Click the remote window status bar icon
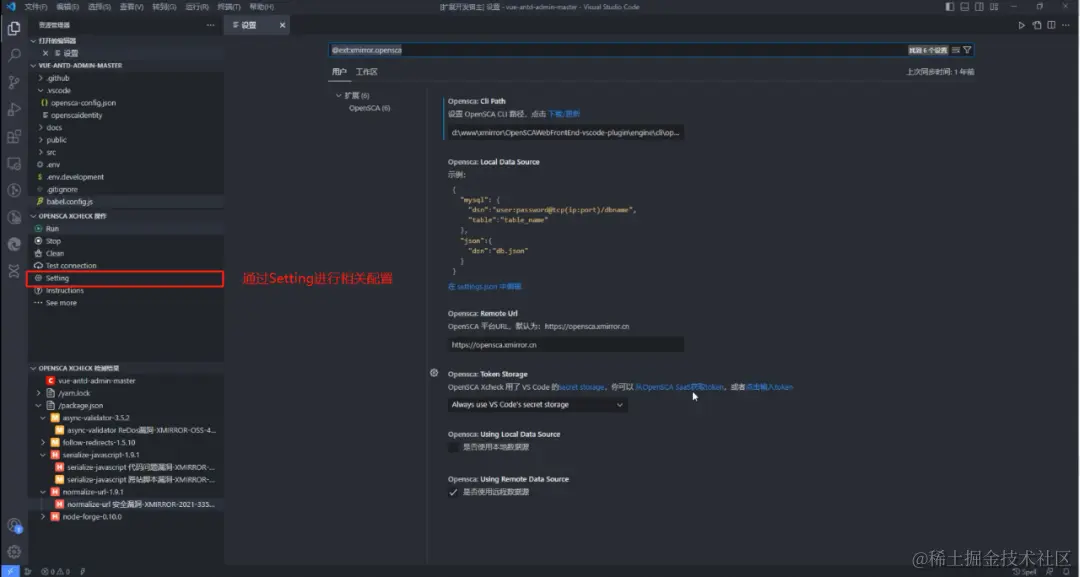Screen dimensions: 1080x577 point(10,571)
